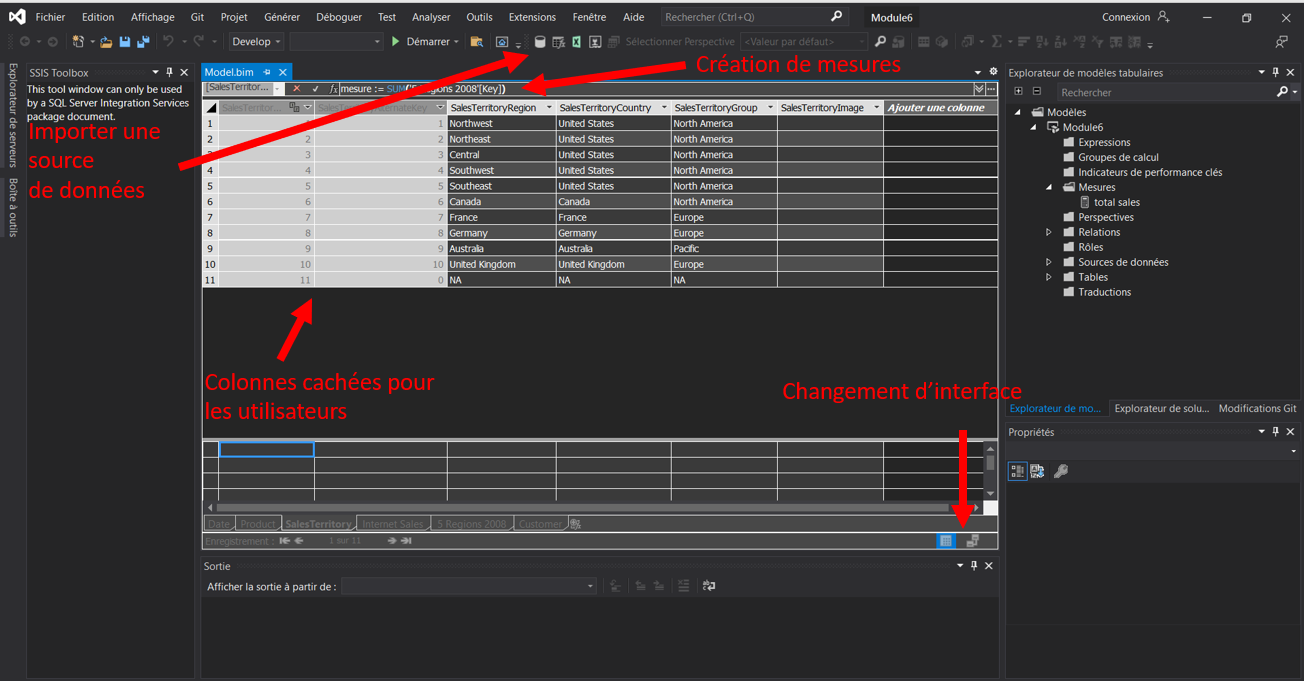Open SalesTerritoryCountry column filter dropdown
The image size is (1304, 681).
663,108
